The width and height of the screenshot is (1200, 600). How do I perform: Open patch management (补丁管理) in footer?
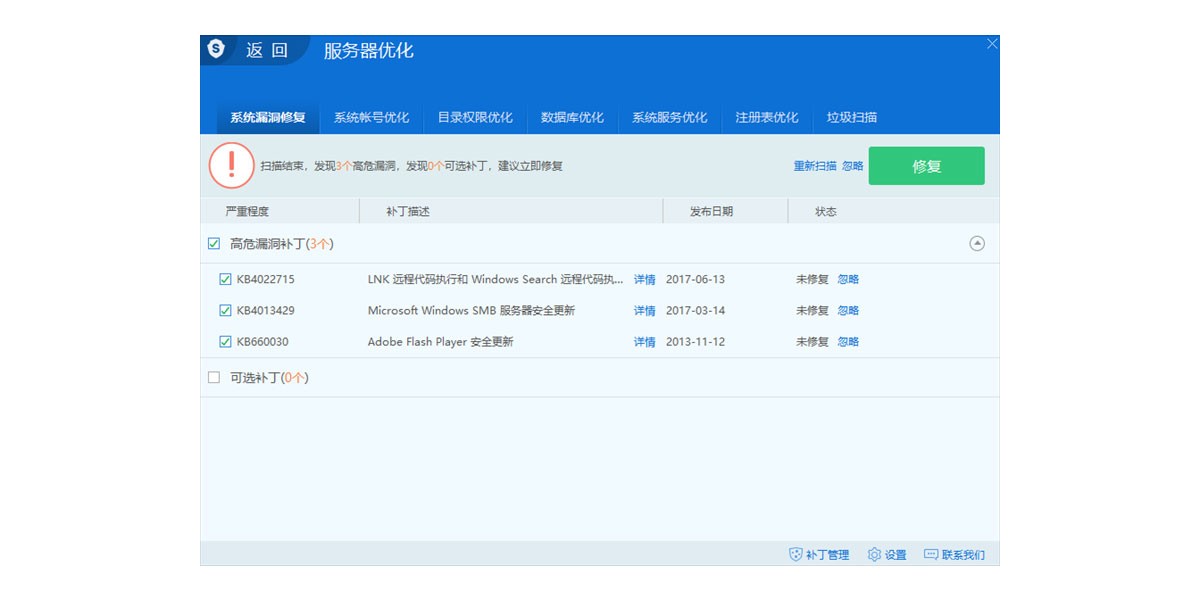point(819,555)
